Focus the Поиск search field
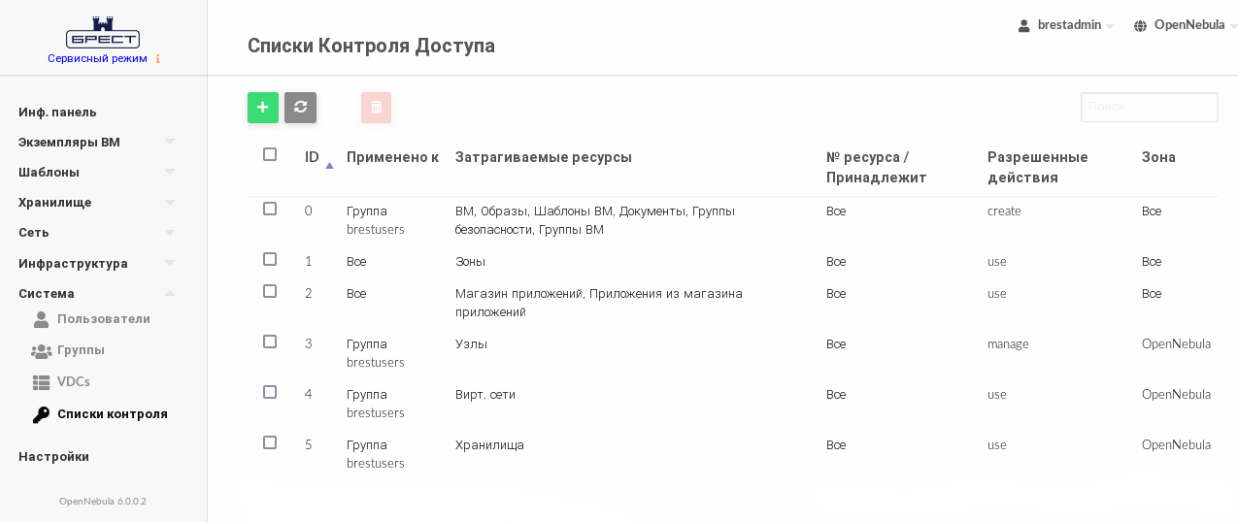The height and width of the screenshot is (524, 1248). pos(1157,108)
